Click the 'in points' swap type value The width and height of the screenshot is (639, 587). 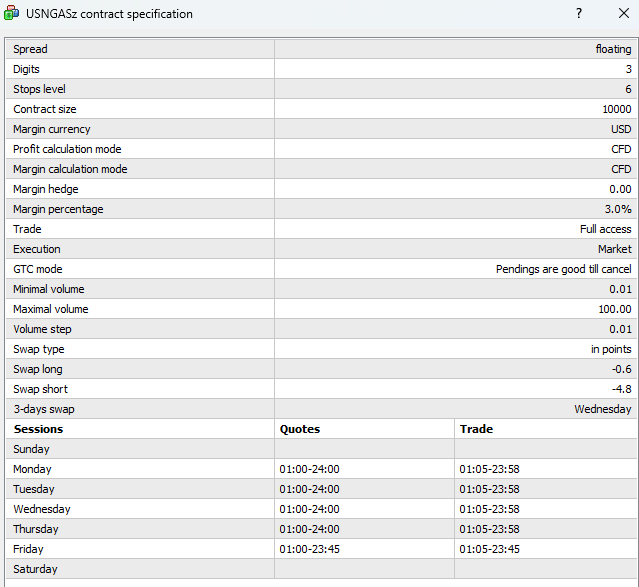pyautogui.click(x=611, y=349)
